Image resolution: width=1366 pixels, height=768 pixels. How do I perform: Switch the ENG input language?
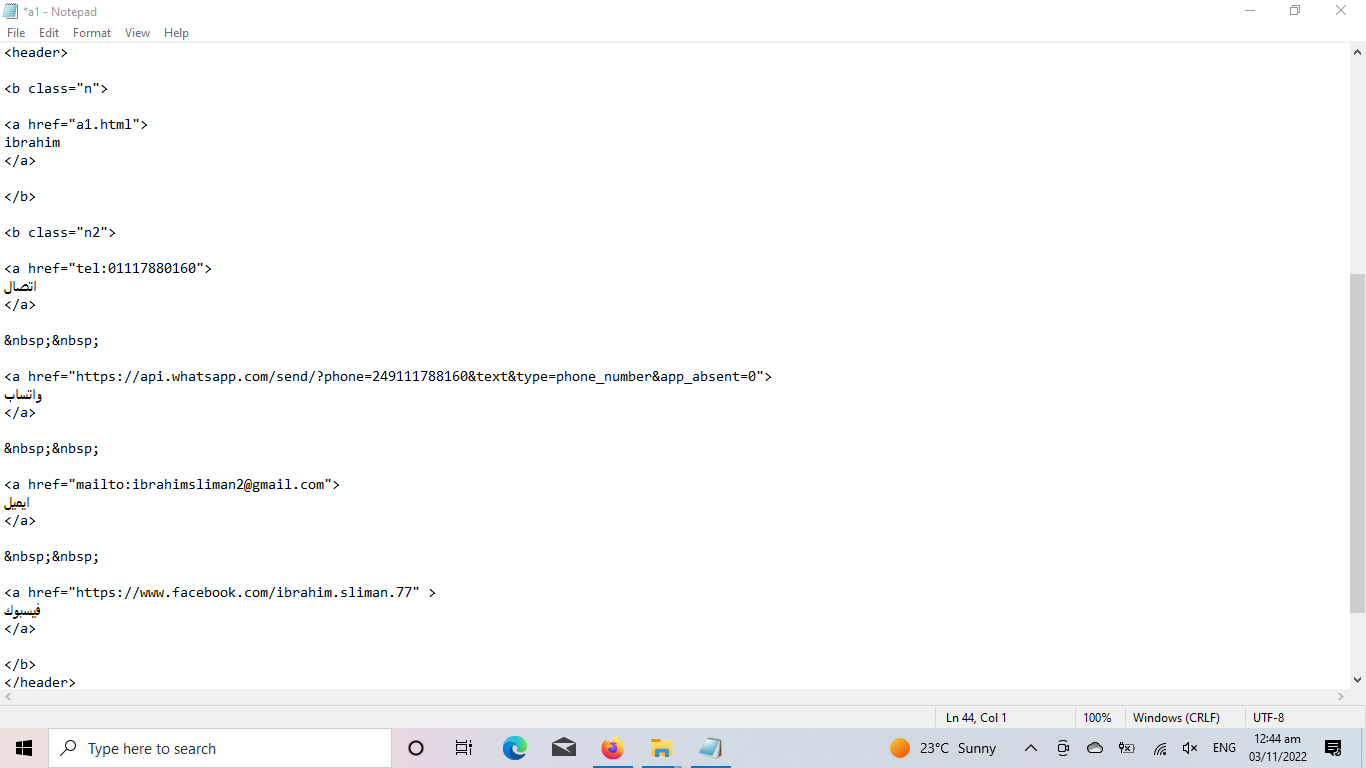1224,748
